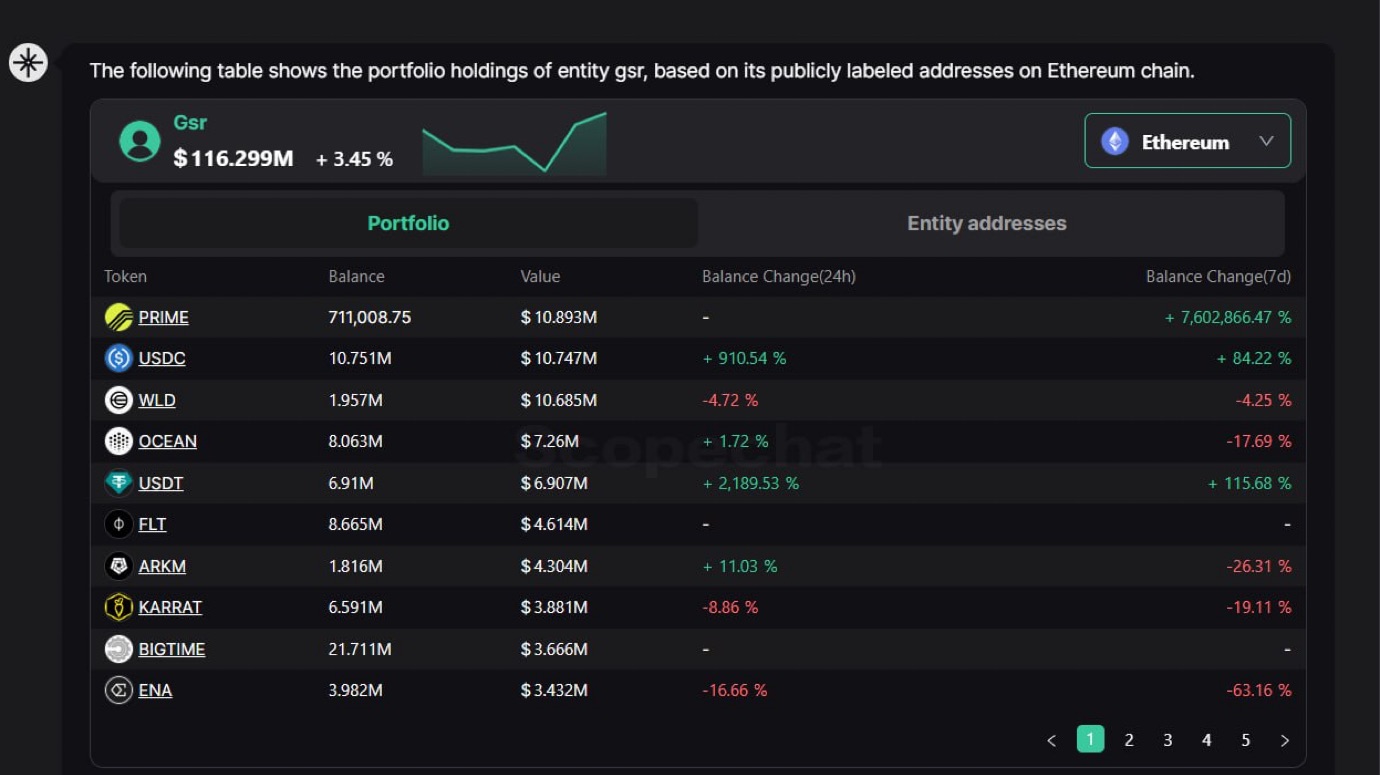Select page 4 in pagination
Viewport: 1380px width, 775px height.
[1207, 740]
